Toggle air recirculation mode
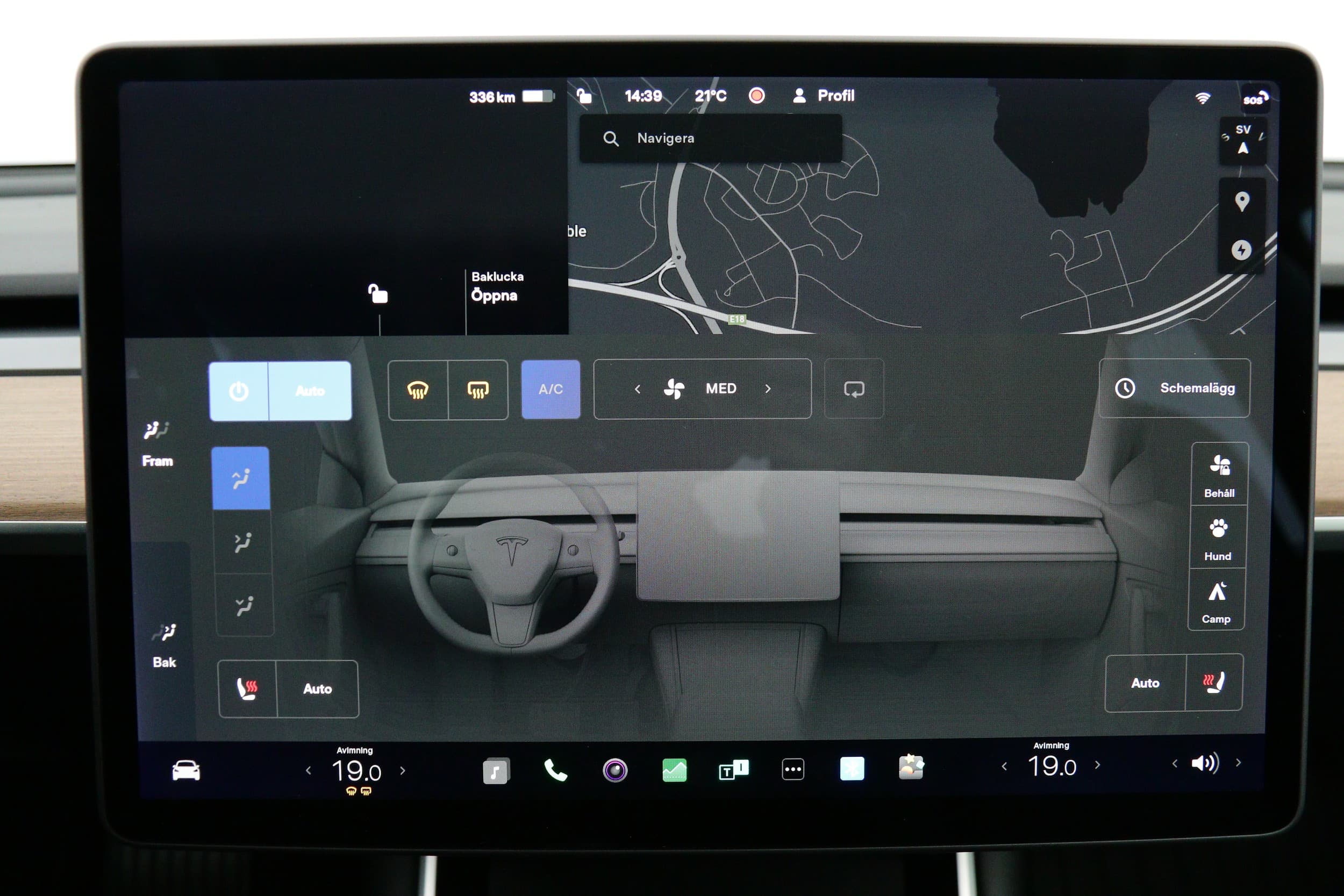Image resolution: width=1344 pixels, height=896 pixels. (854, 389)
